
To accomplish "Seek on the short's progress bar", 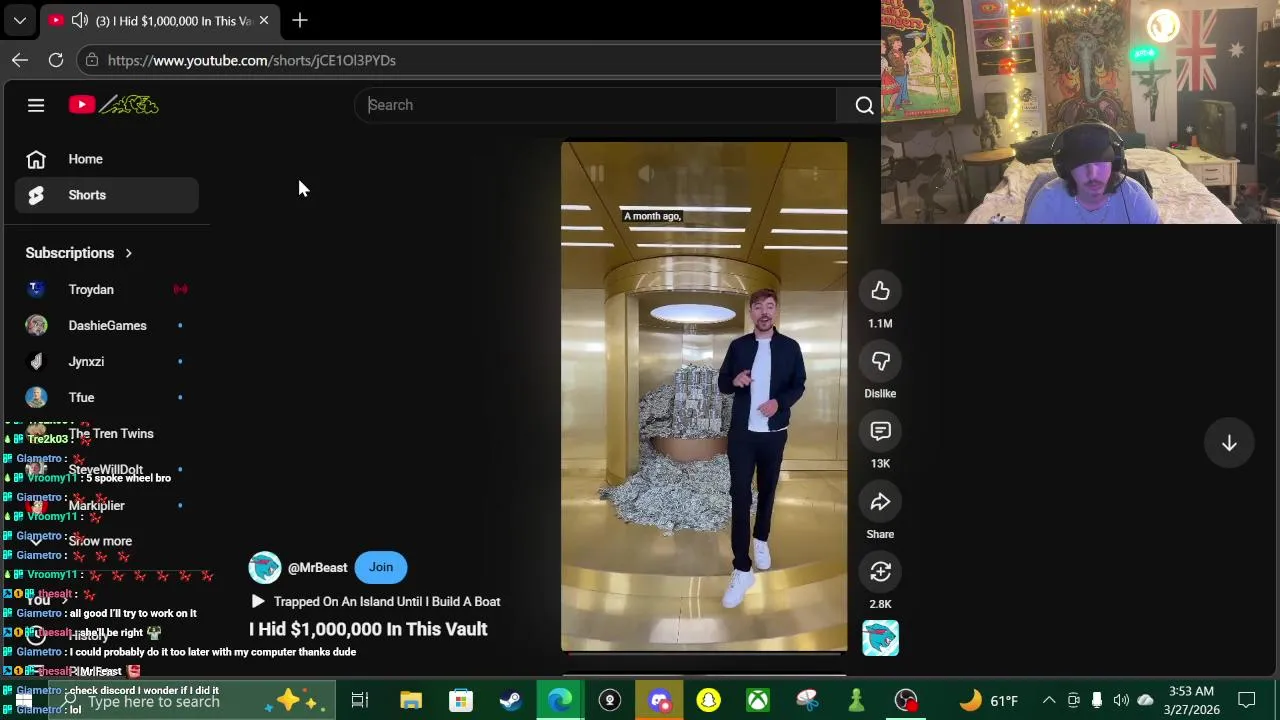I will coord(704,654).
